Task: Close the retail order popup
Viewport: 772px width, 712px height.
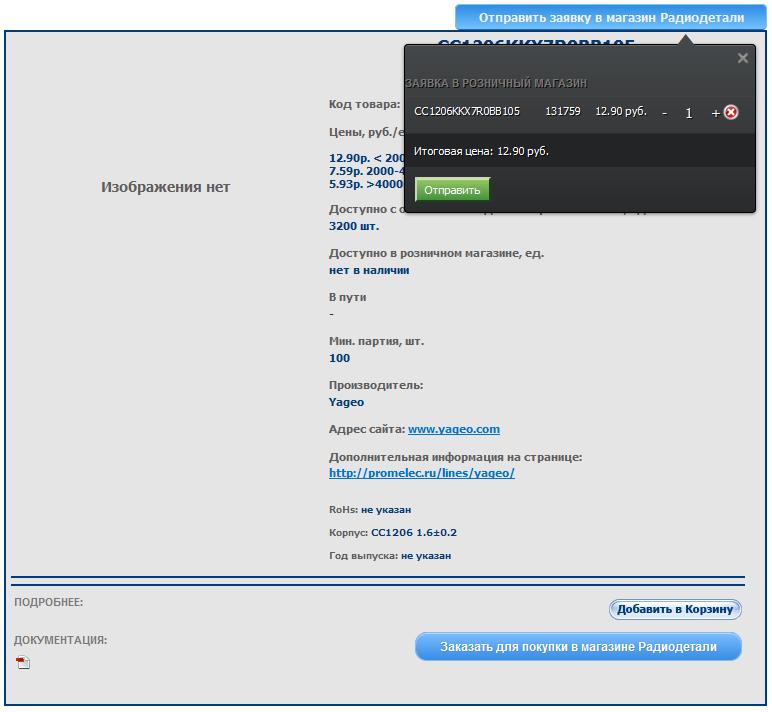Action: tap(742, 58)
